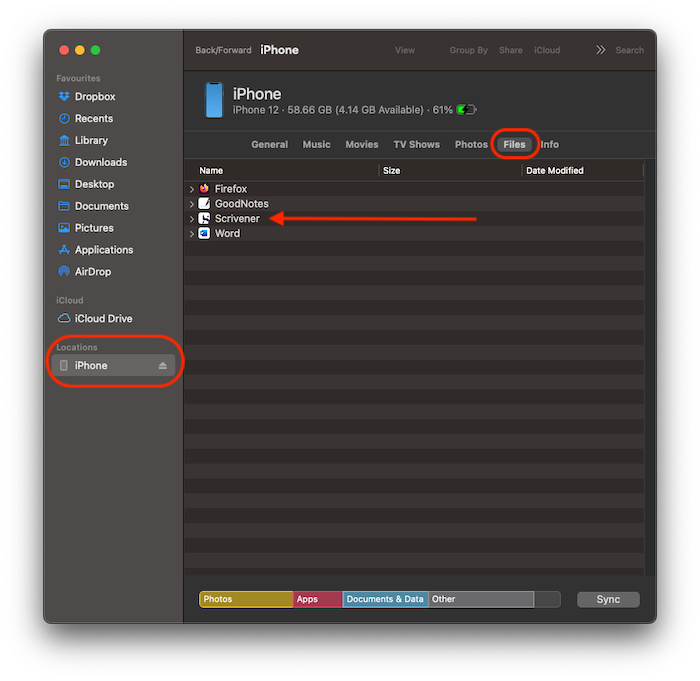Open the Group By toolbar option
The width and height of the screenshot is (700, 681).
pyautogui.click(x=468, y=50)
